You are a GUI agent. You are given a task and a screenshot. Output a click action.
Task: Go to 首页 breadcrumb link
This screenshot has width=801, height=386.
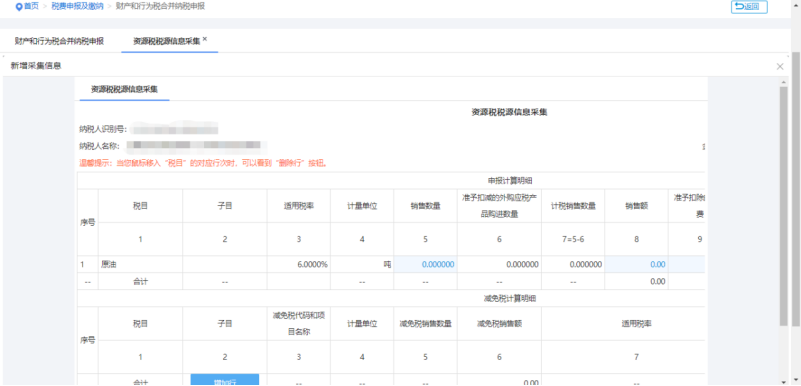(x=31, y=7)
